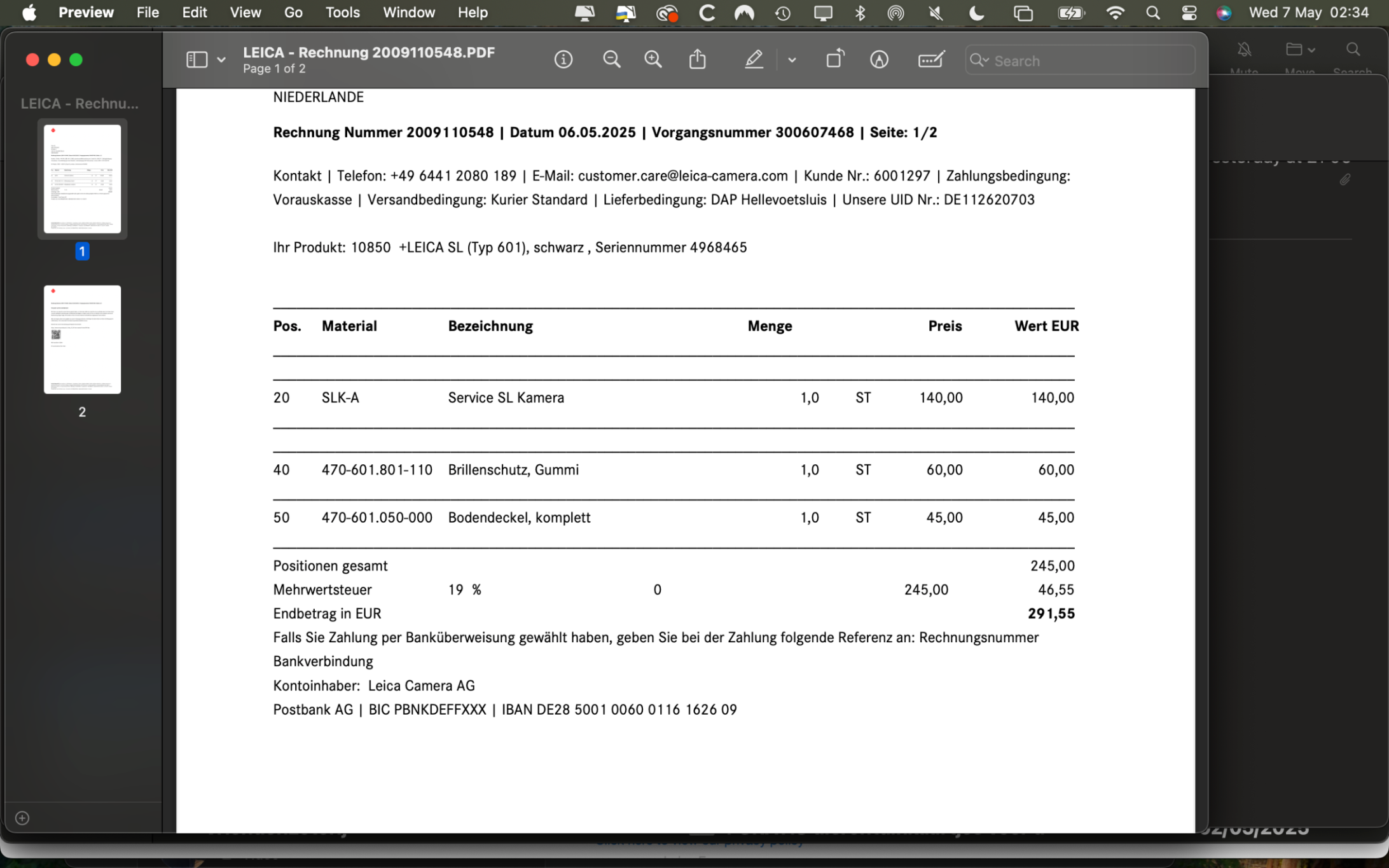Image resolution: width=1389 pixels, height=868 pixels.
Task: Click the Share icon in toolbar
Action: [x=698, y=60]
